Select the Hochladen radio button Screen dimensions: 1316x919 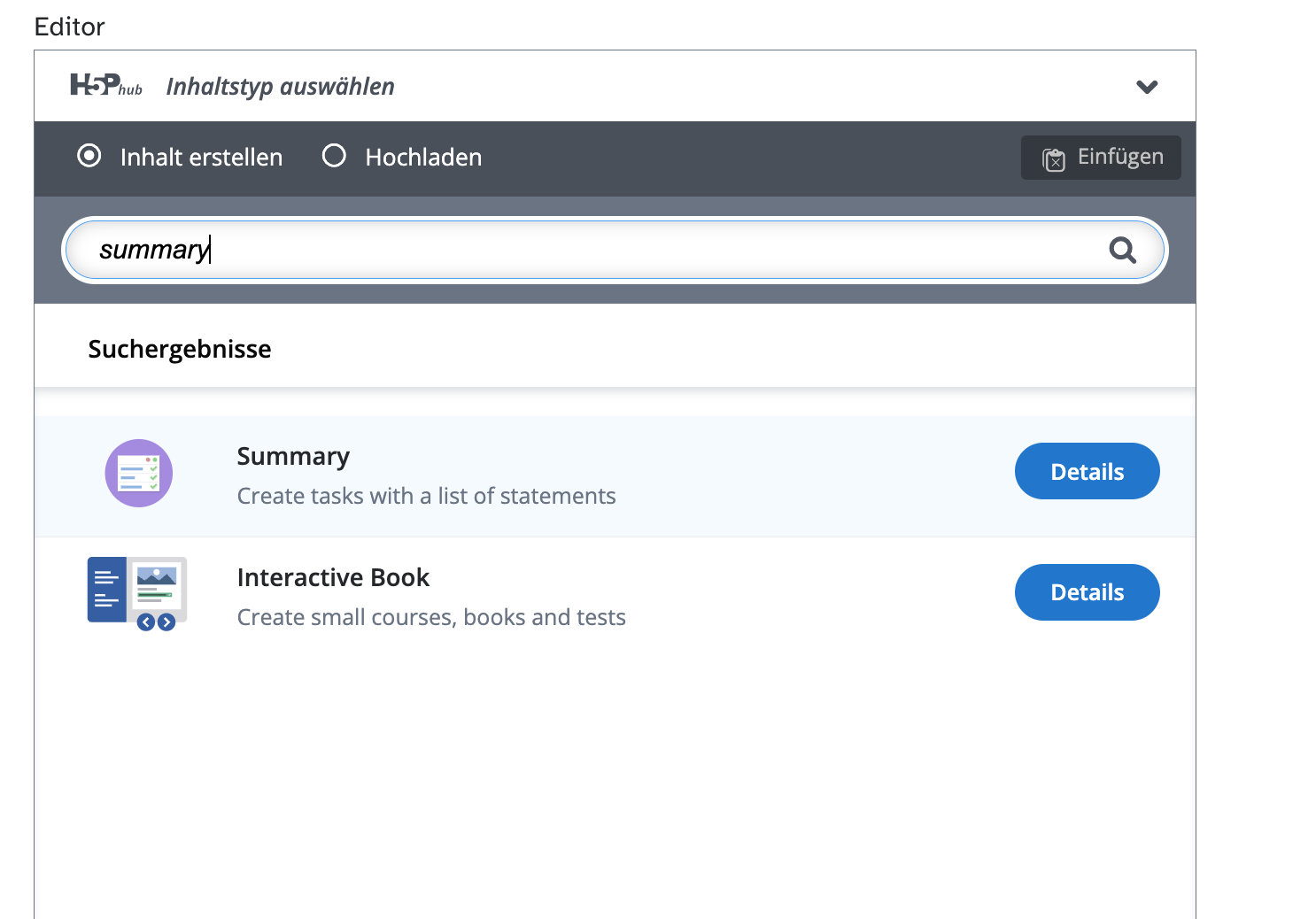click(x=334, y=157)
